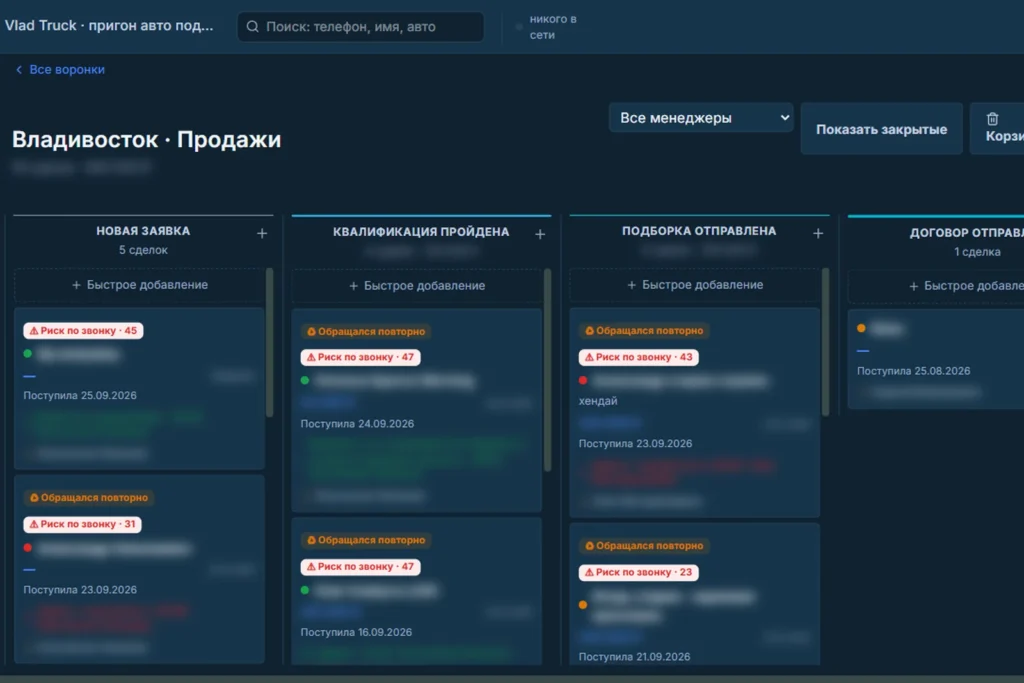Open the Все менеджеры dropdown

[701, 118]
